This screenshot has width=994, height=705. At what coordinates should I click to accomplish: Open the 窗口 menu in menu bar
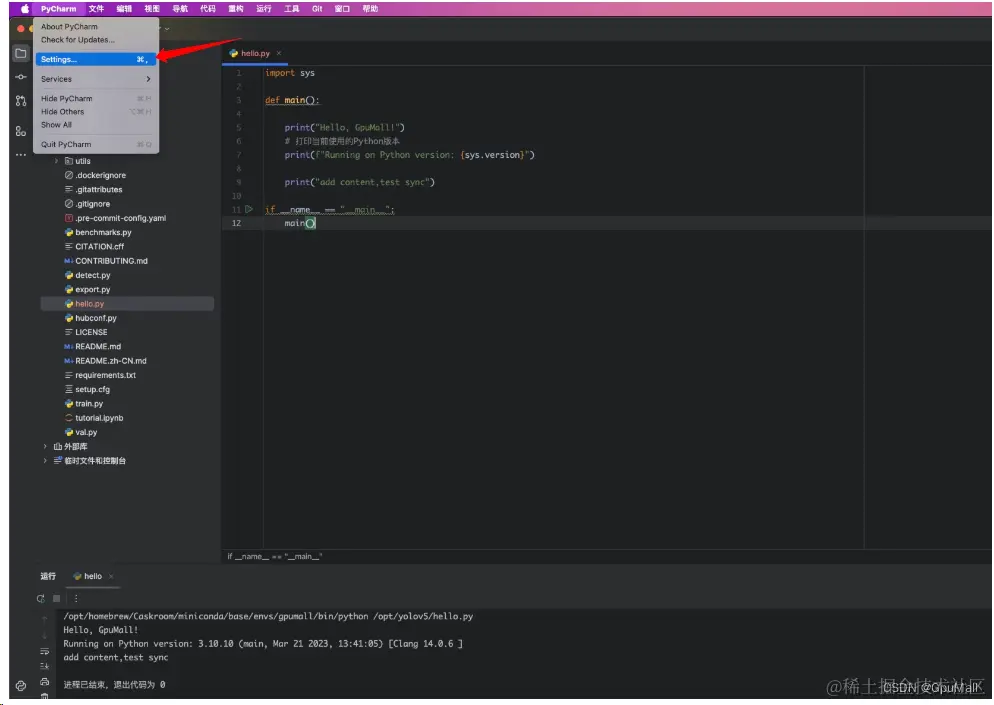[x=342, y=9]
